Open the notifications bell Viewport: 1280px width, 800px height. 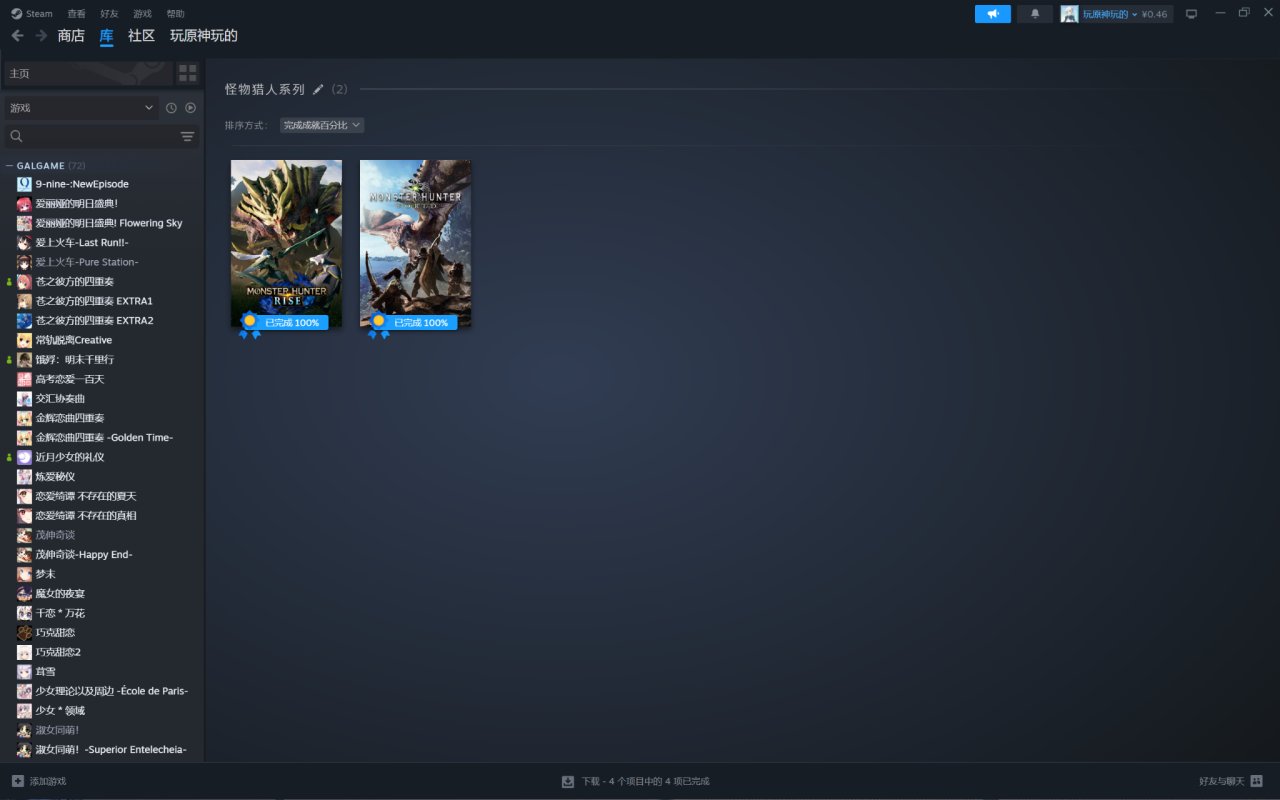coord(1035,14)
